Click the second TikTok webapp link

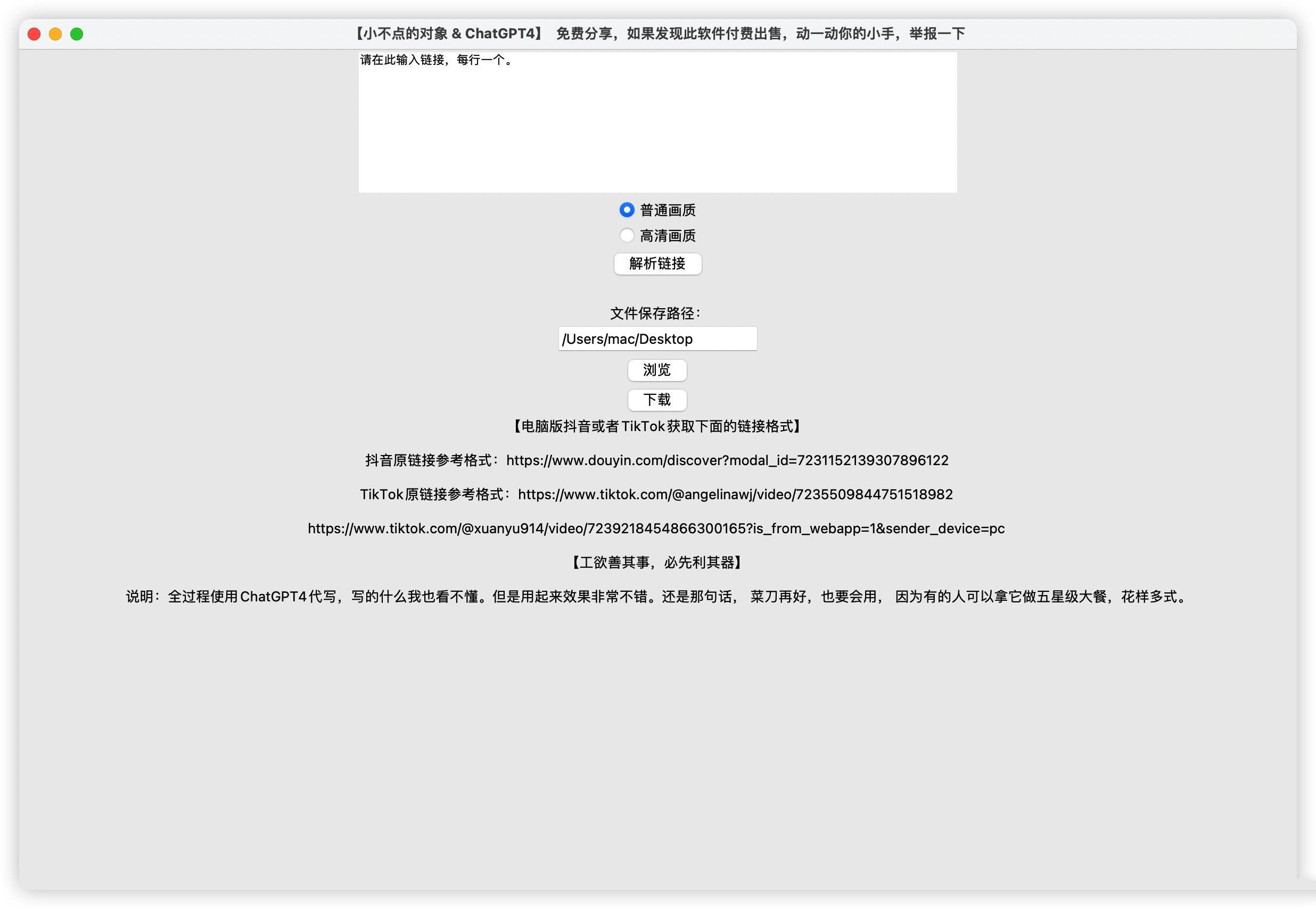coord(656,527)
